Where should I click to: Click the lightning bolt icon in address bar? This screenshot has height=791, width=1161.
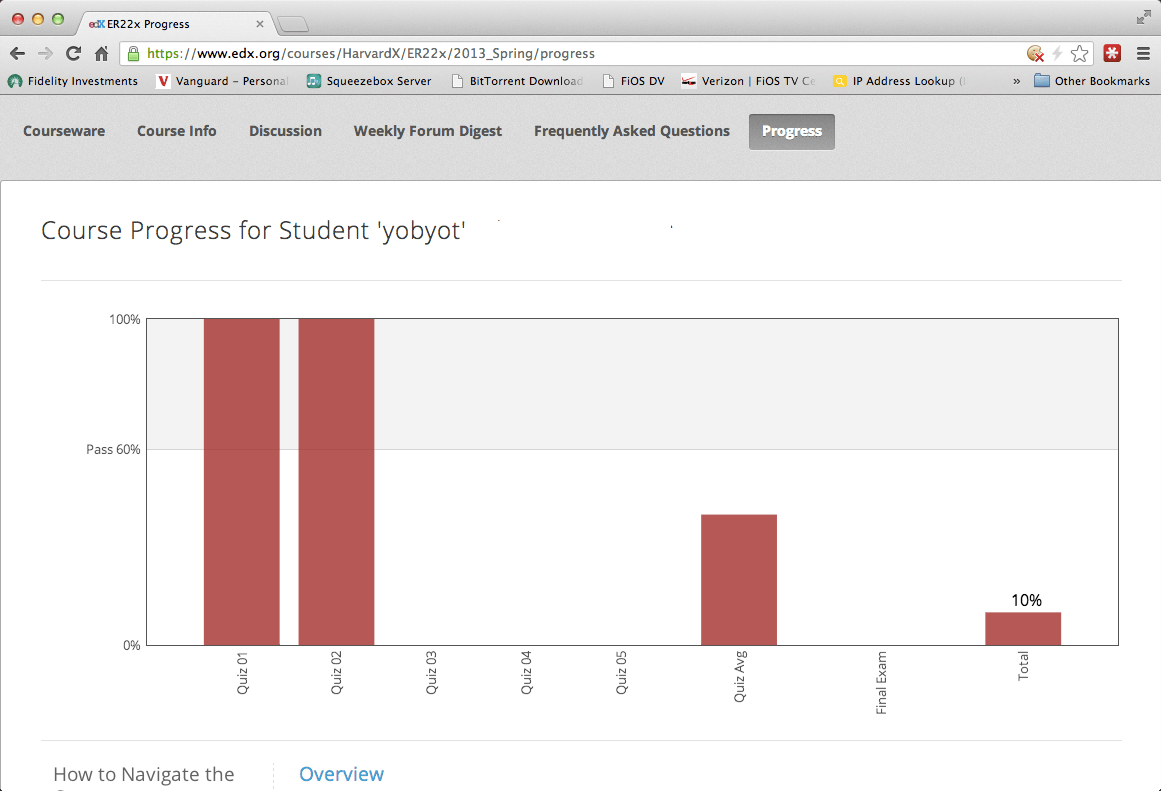[x=1057, y=53]
